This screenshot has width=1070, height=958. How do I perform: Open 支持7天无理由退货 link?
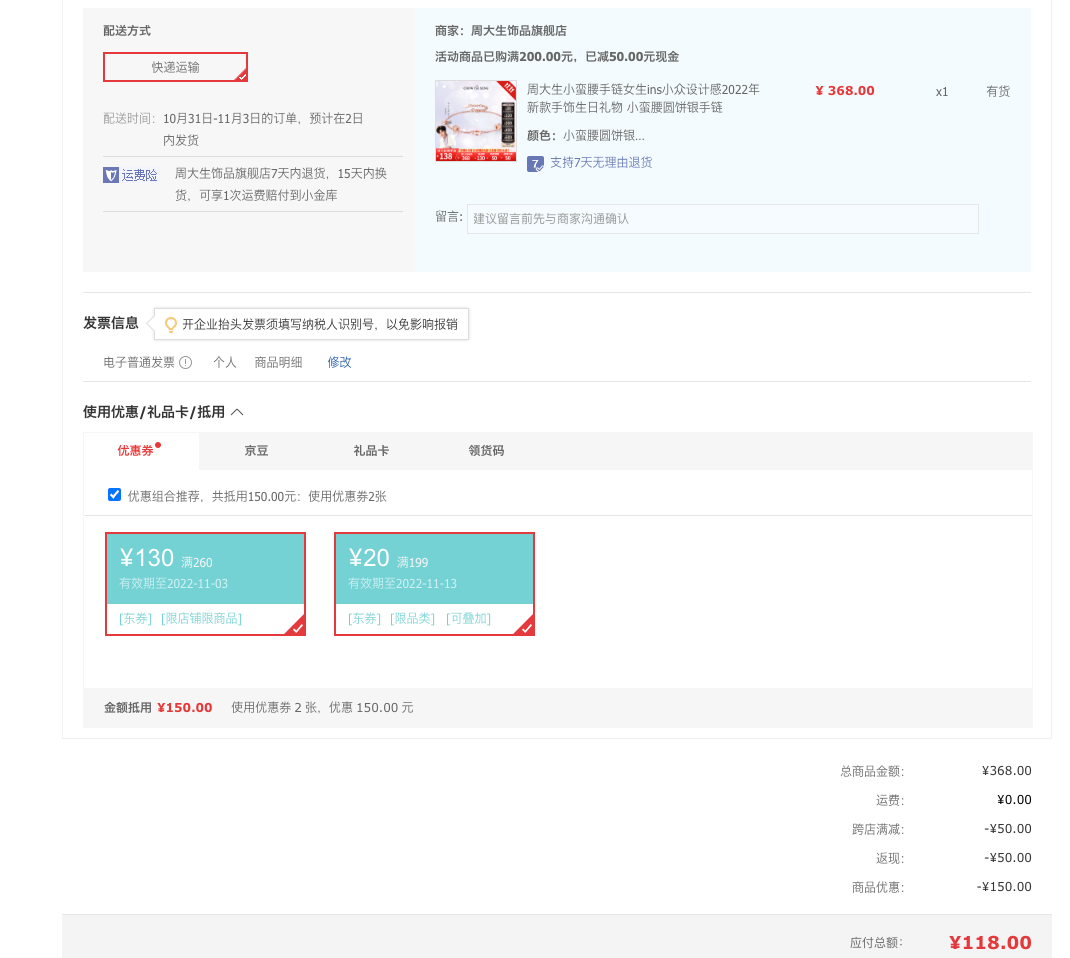(601, 162)
